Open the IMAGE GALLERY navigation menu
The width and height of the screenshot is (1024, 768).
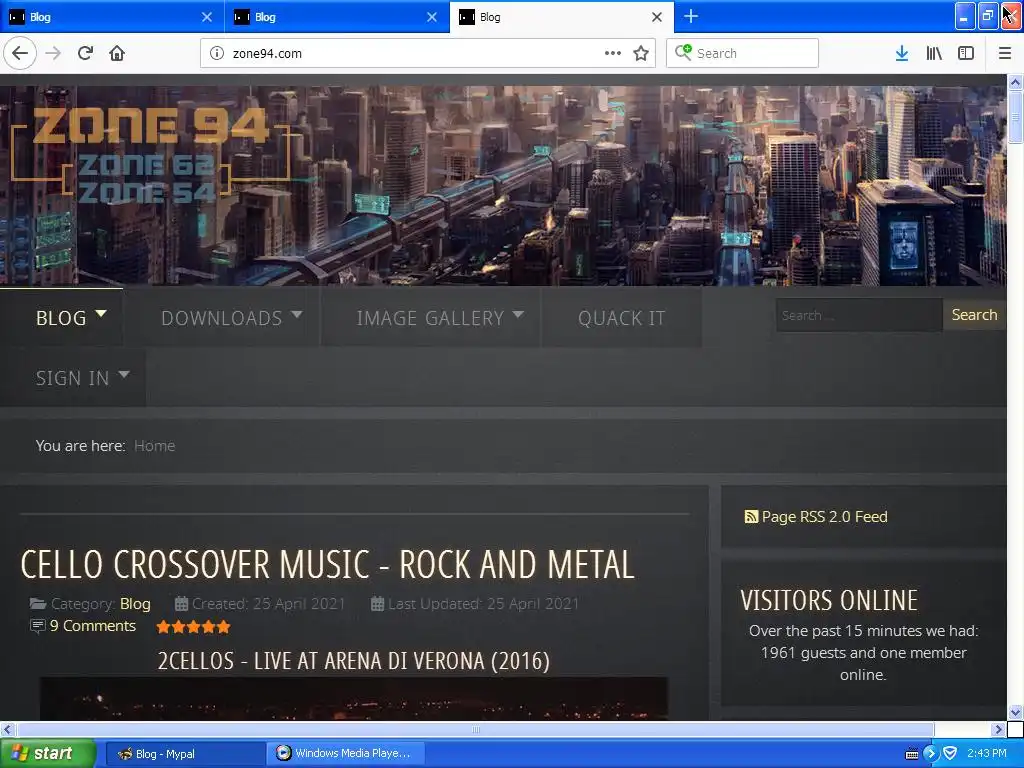(x=431, y=317)
